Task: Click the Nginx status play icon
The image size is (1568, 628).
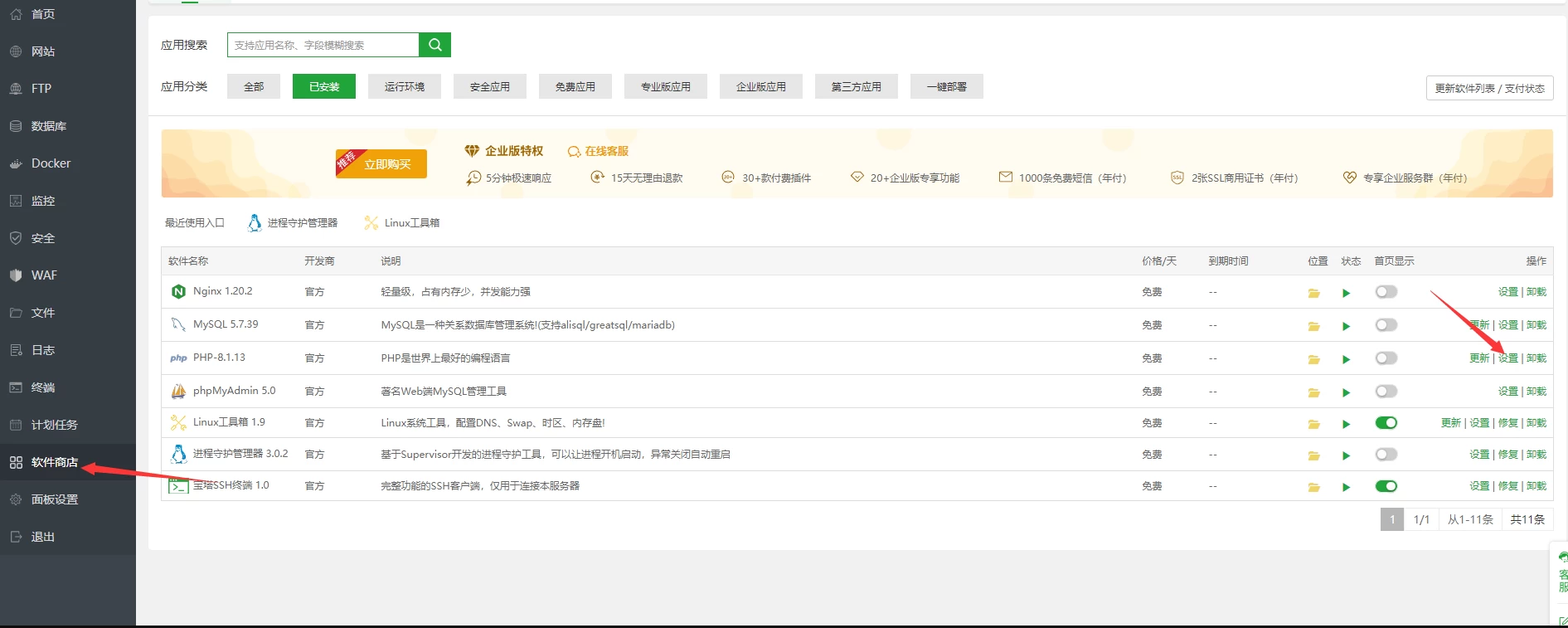Action: [x=1347, y=293]
